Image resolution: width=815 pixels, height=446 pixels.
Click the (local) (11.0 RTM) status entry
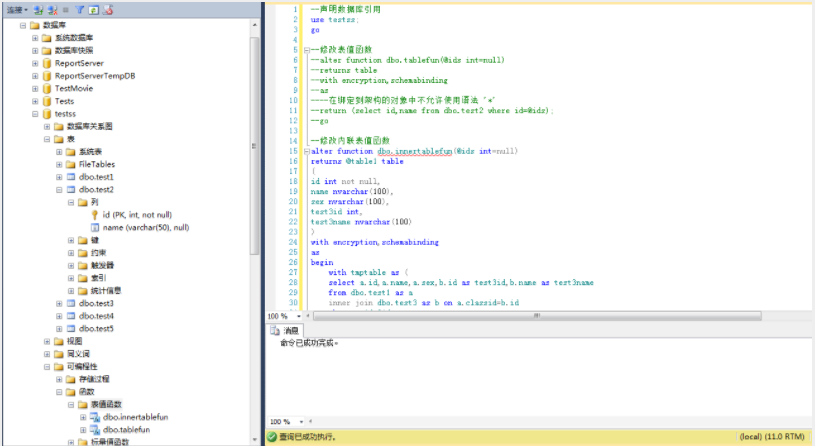click(772, 437)
